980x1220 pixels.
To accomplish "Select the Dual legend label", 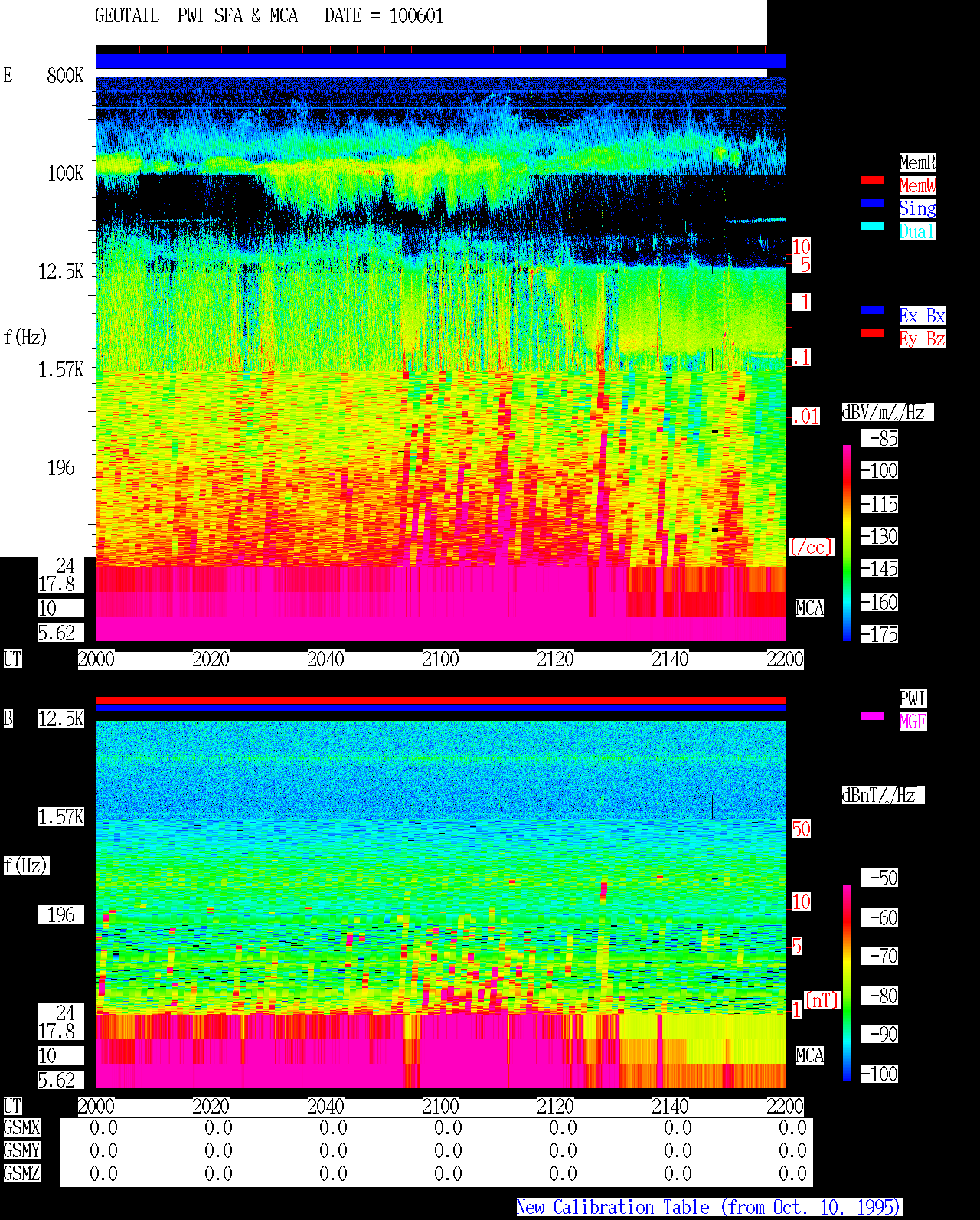I will point(917,231).
